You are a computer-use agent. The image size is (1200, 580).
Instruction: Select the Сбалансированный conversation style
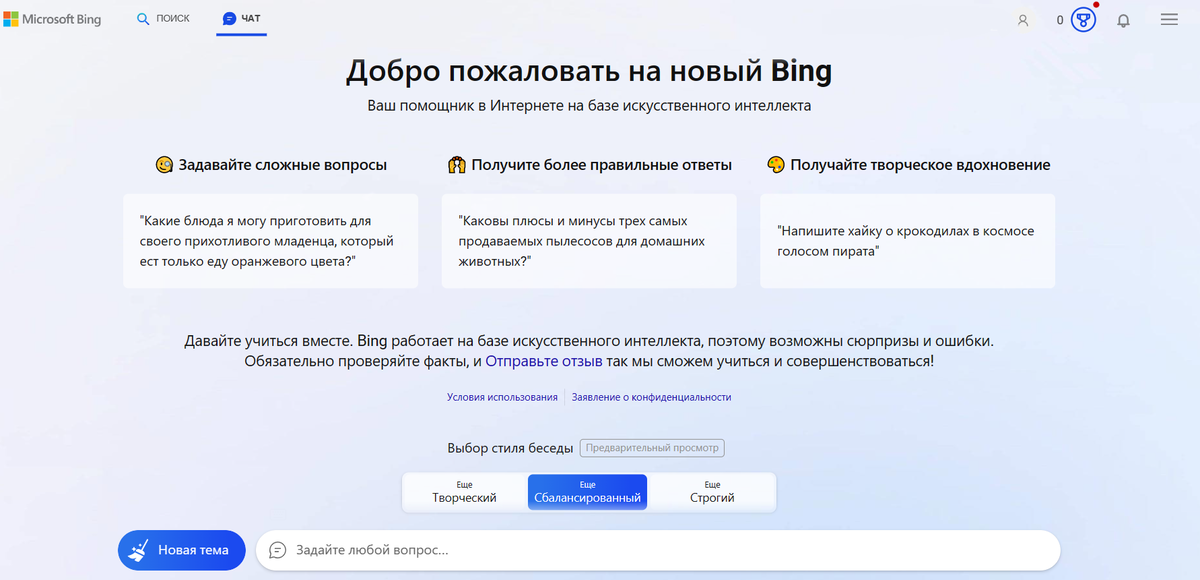point(587,492)
